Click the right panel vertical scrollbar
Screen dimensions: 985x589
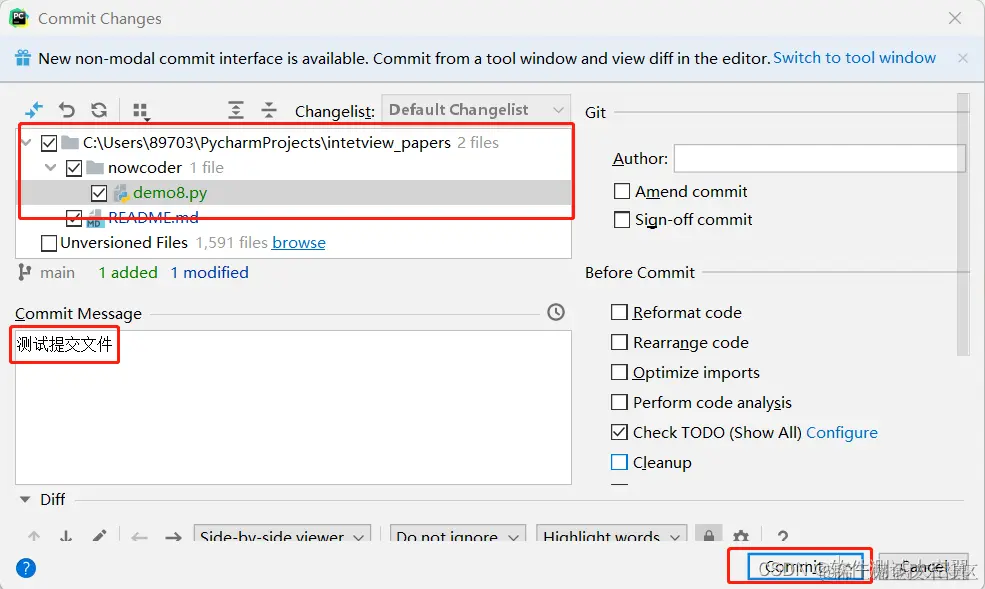[x=963, y=224]
